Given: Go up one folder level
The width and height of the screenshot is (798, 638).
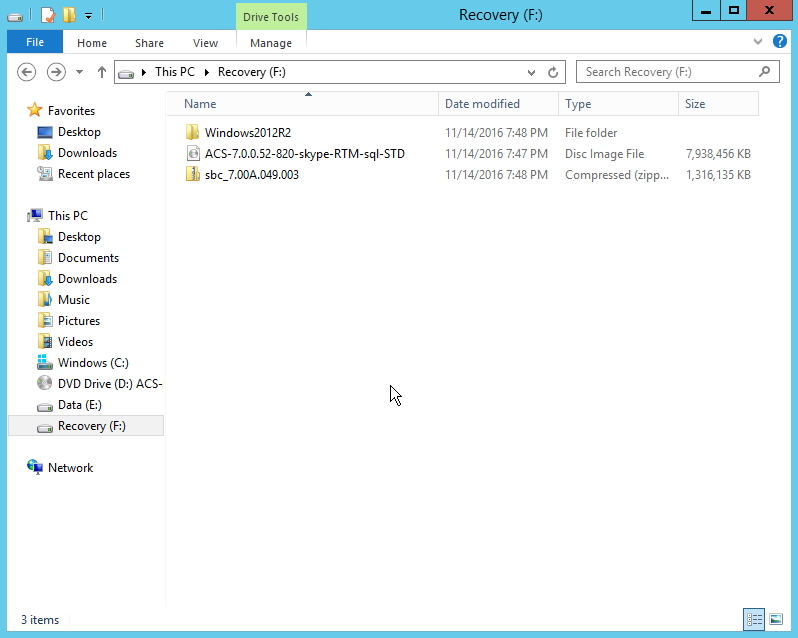Looking at the screenshot, I should pos(102,72).
